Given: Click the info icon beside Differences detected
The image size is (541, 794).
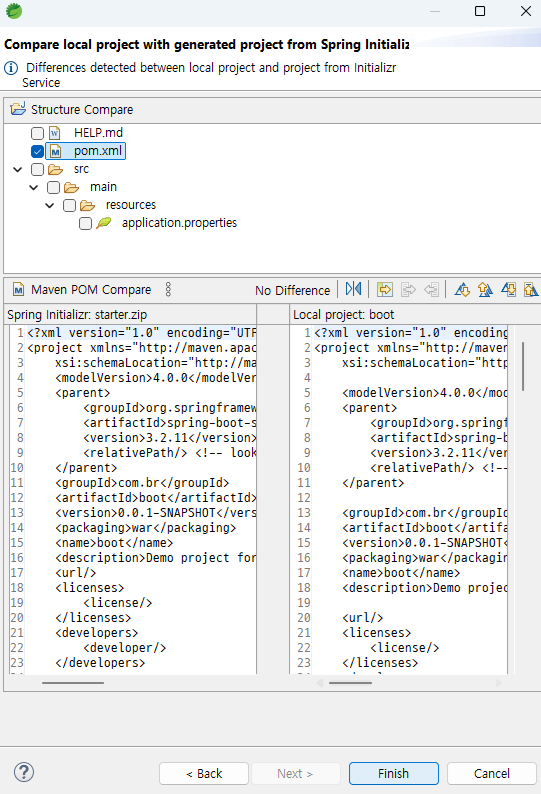Looking at the screenshot, I should tap(11, 68).
